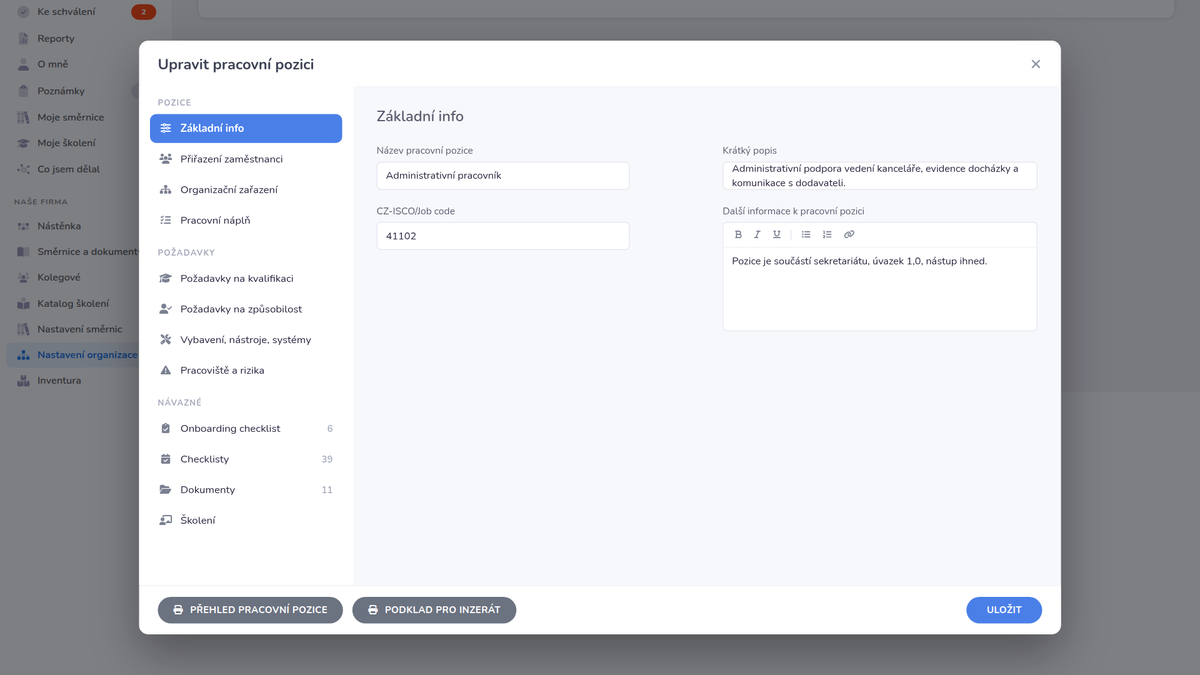
Task: Click the Přehled pracovní pozice button
Action: pyautogui.click(x=250, y=610)
